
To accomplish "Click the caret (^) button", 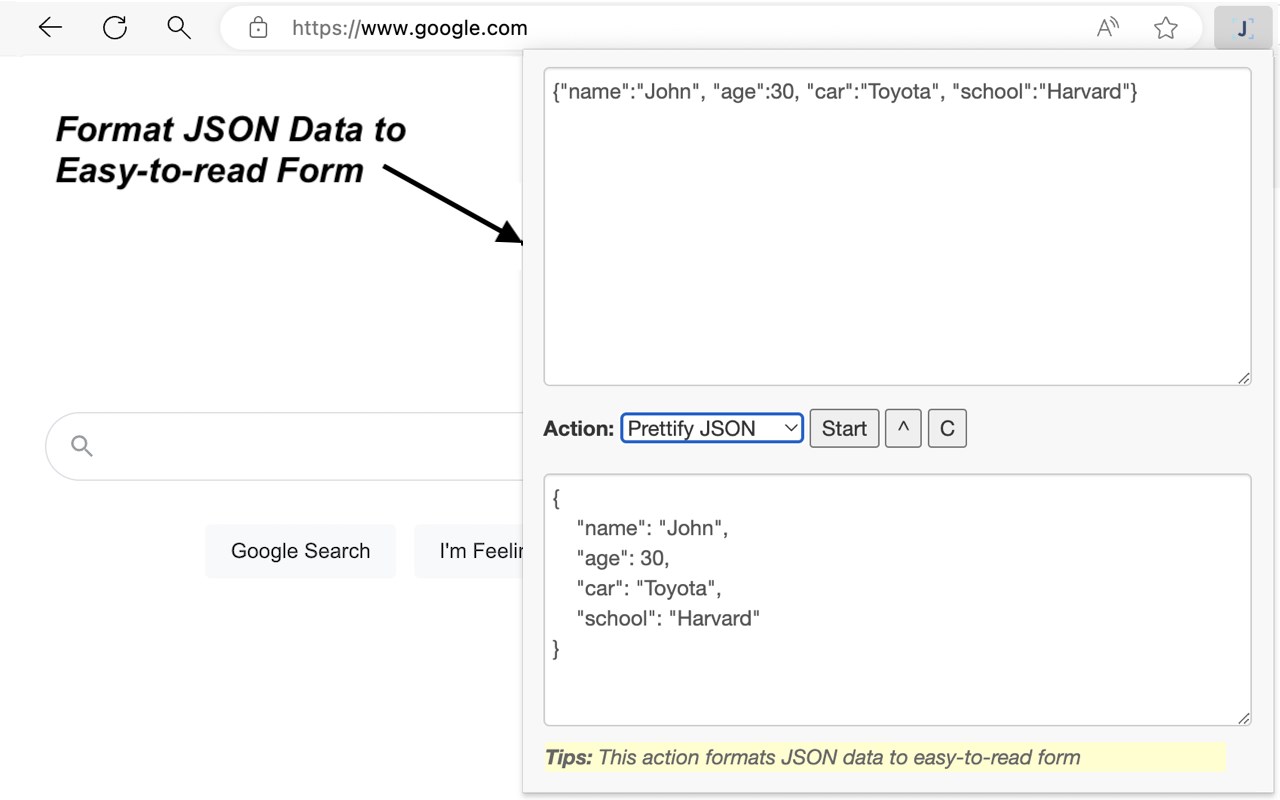I will click(903, 428).
